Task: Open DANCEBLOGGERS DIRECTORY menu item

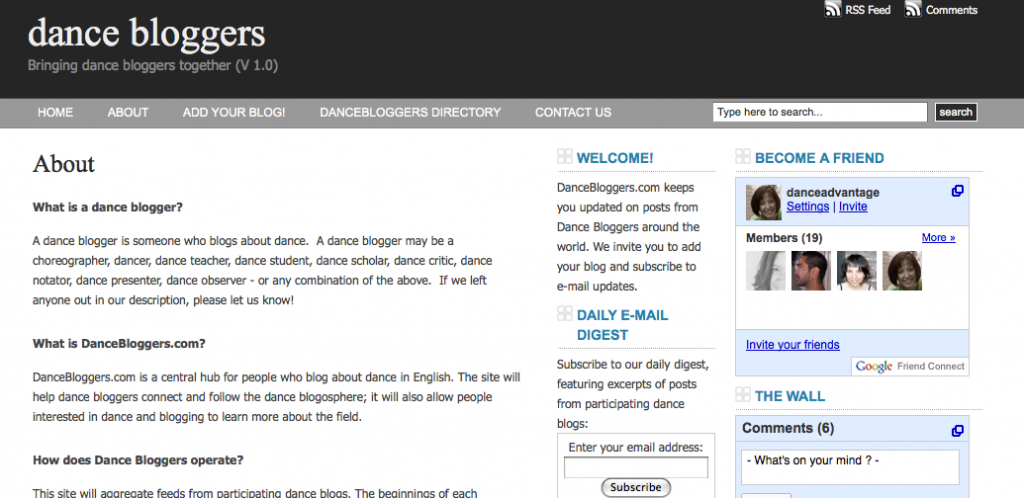Action: click(410, 112)
